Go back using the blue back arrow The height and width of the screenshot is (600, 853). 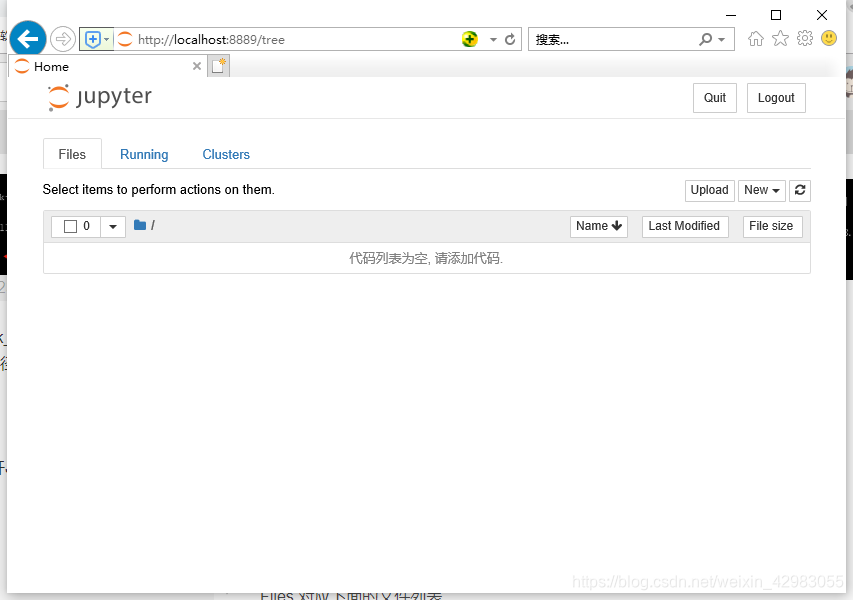tap(28, 39)
